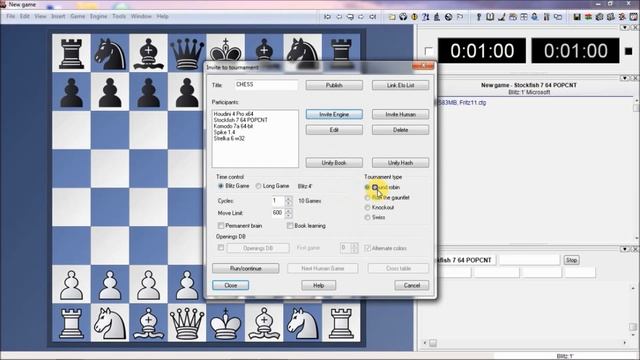This screenshot has width=640, height=360.
Task: Choose Round robin tournament type
Action: point(367,187)
